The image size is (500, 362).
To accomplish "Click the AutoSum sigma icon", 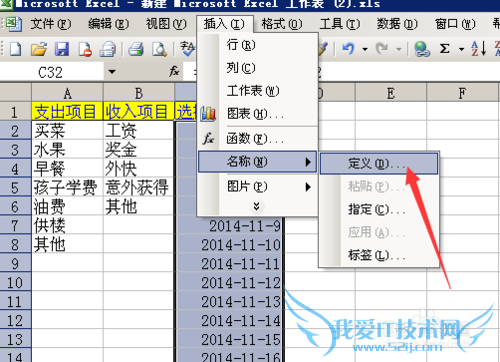I will click(444, 49).
